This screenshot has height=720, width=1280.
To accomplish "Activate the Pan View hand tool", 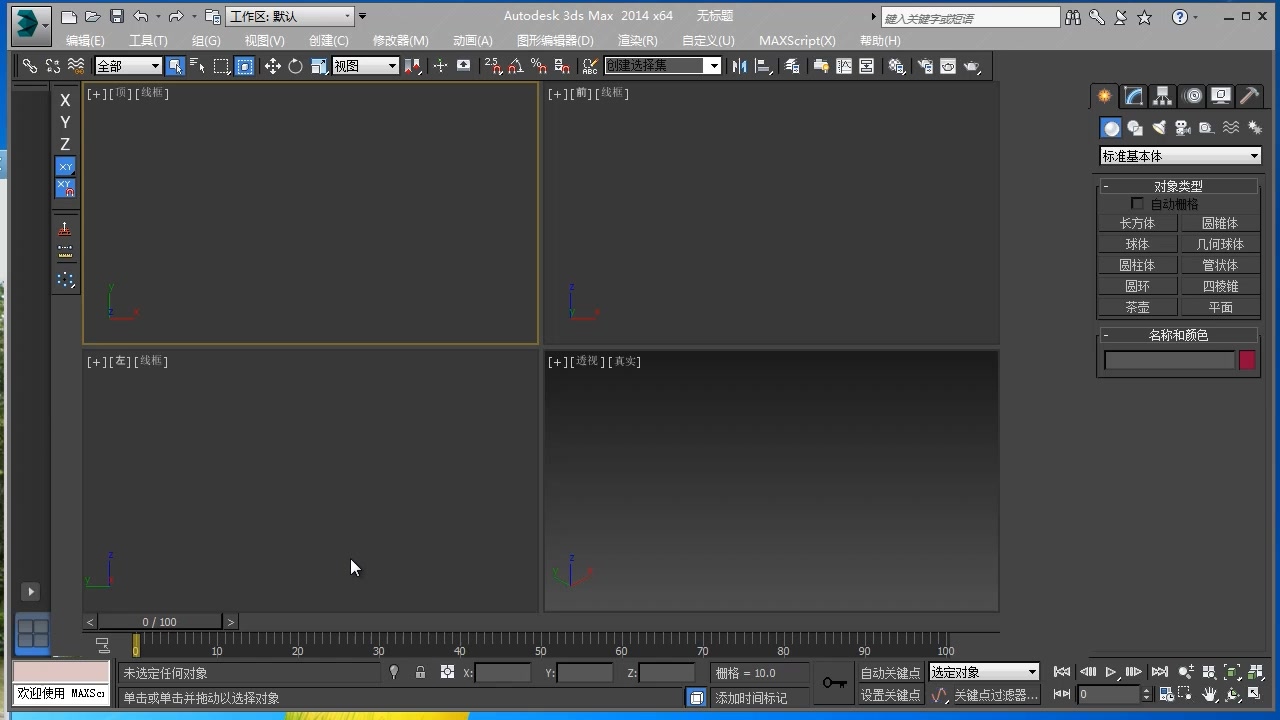I will coord(1209,694).
